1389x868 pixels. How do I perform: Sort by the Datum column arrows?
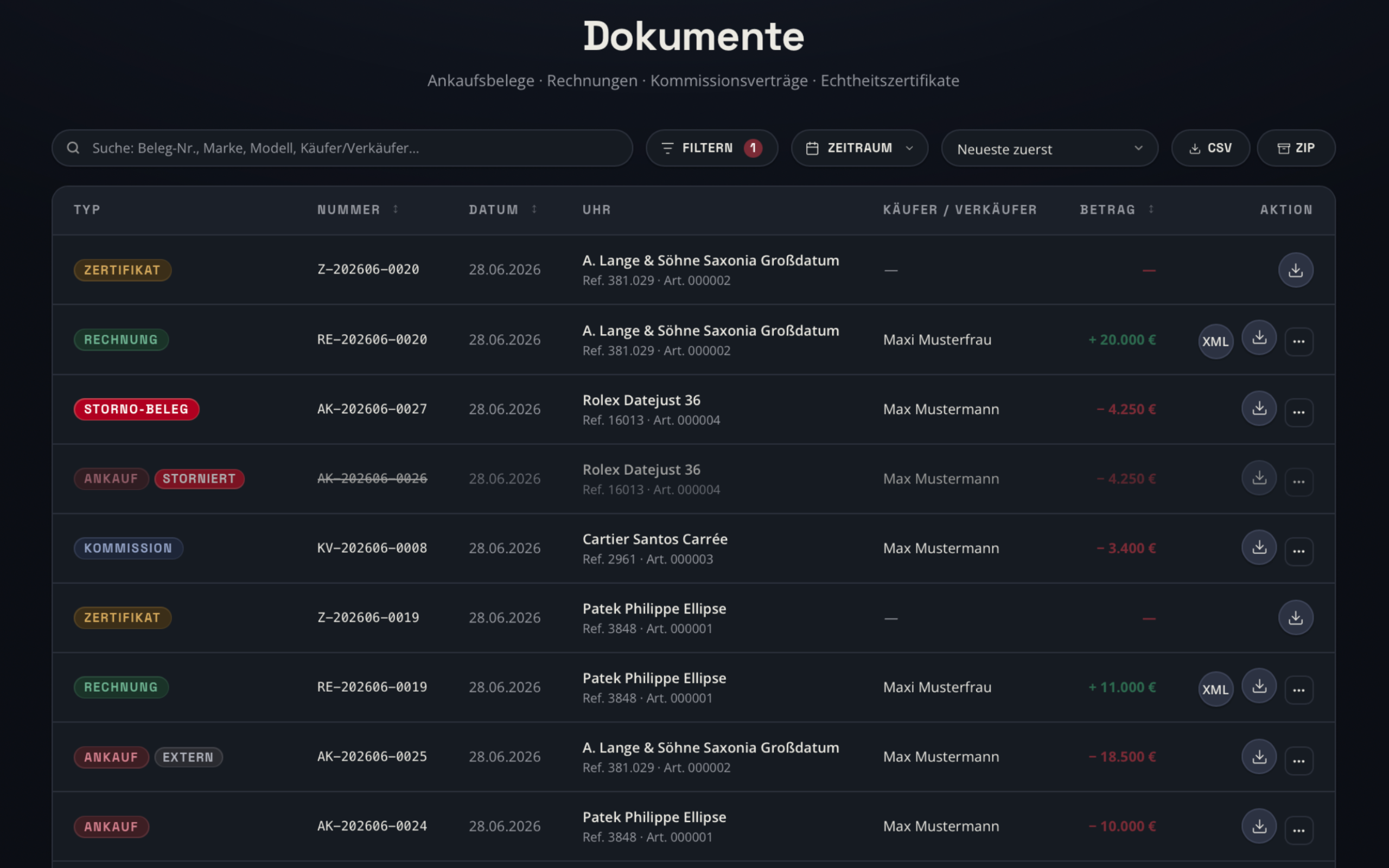[534, 209]
